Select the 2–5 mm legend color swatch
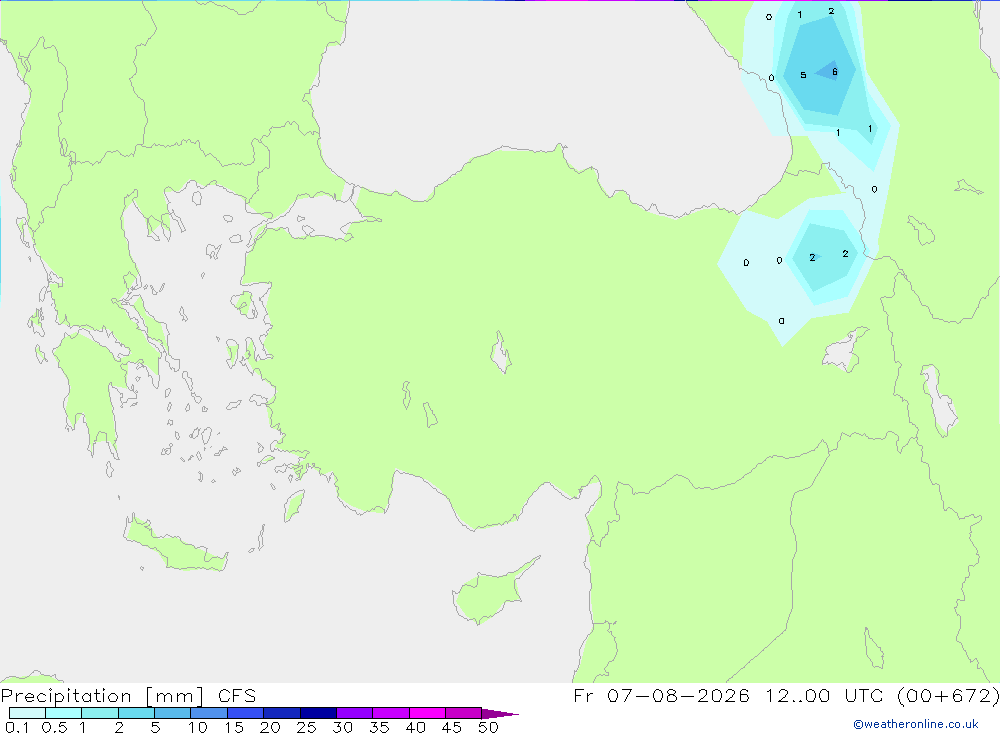The height and width of the screenshot is (733, 1000). [x=136, y=713]
